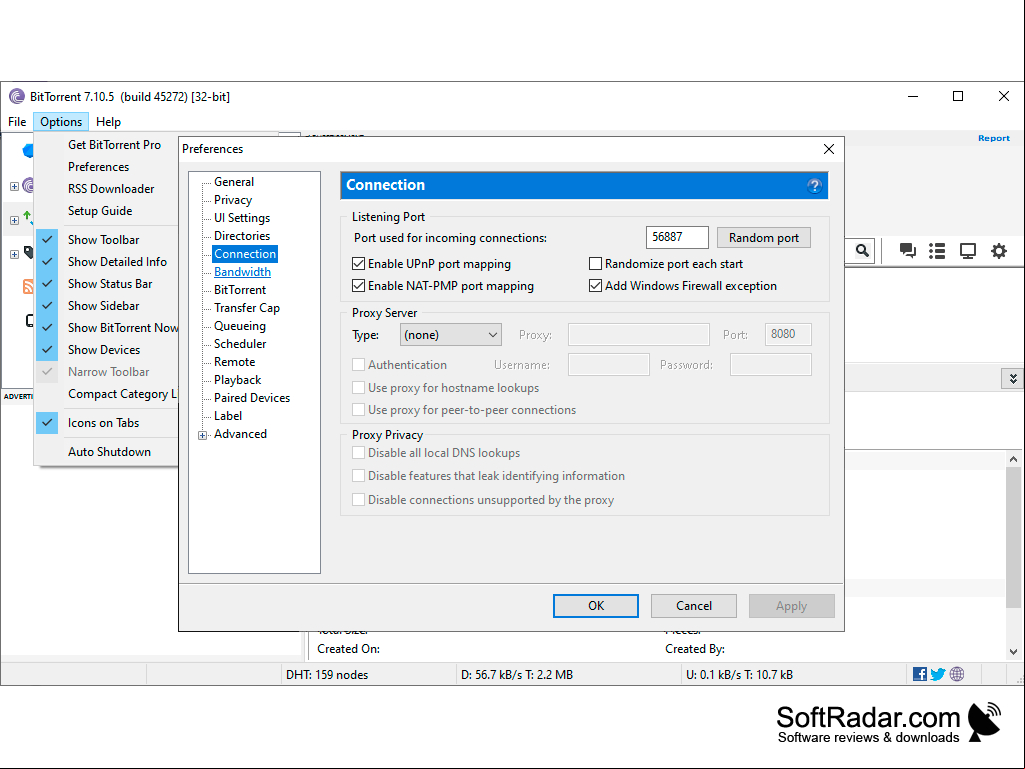Click the scroll down arrow of the right scrollbar
This screenshot has width=1025, height=769.
click(1013, 651)
